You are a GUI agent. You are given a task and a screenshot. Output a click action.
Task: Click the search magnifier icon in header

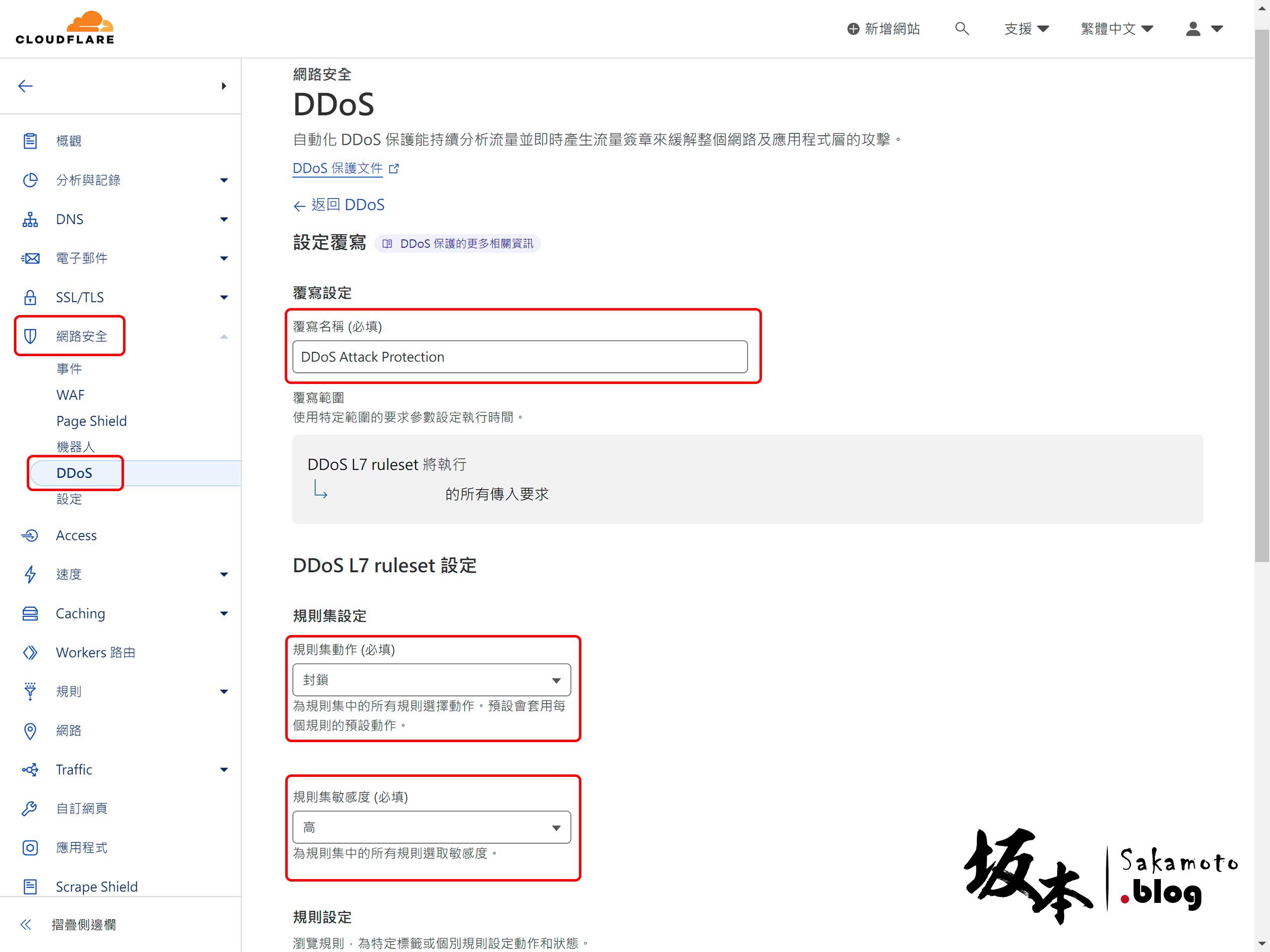point(962,28)
